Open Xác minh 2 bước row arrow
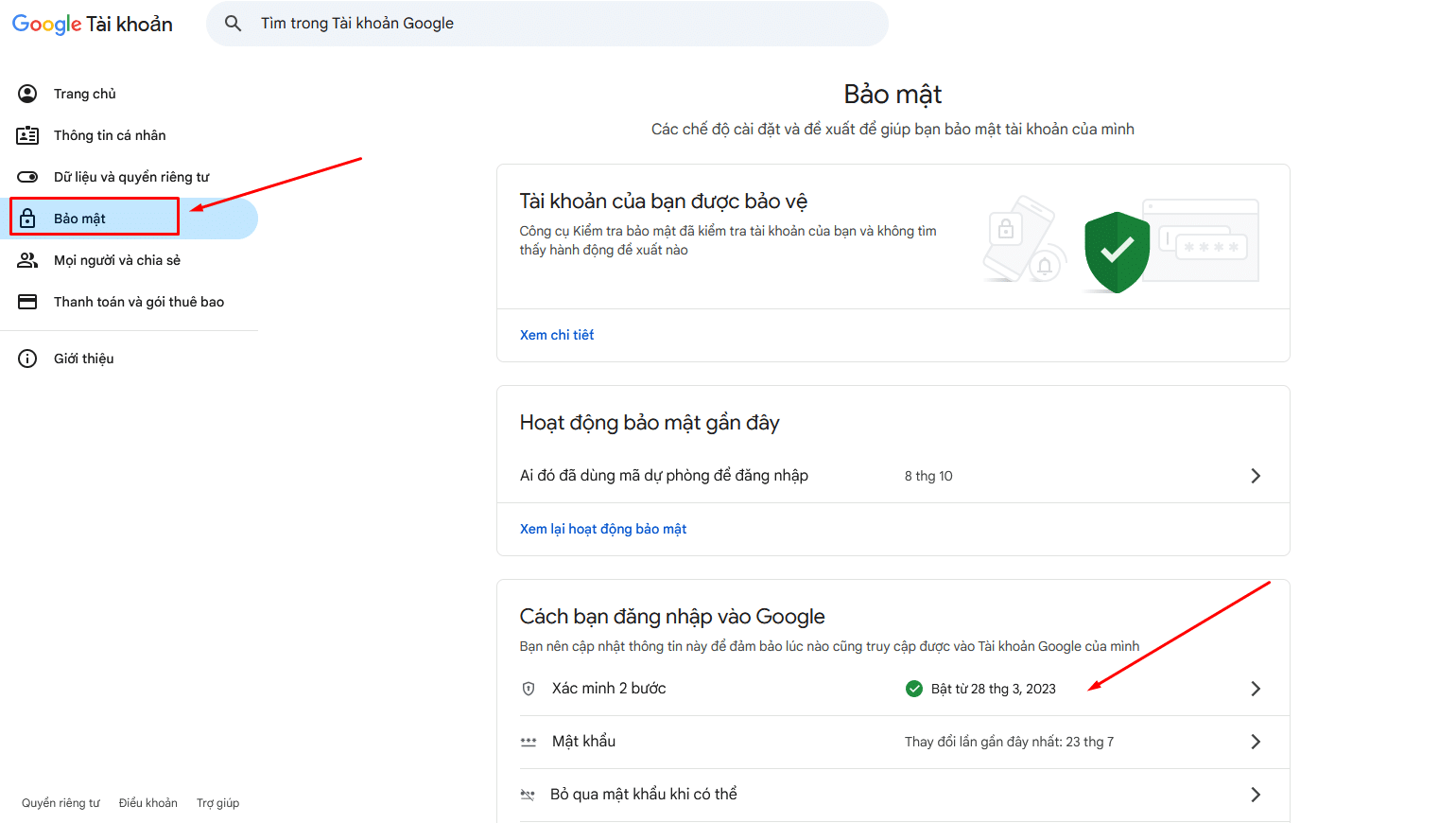This screenshot has height=823, width=1456. pyautogui.click(x=1255, y=689)
